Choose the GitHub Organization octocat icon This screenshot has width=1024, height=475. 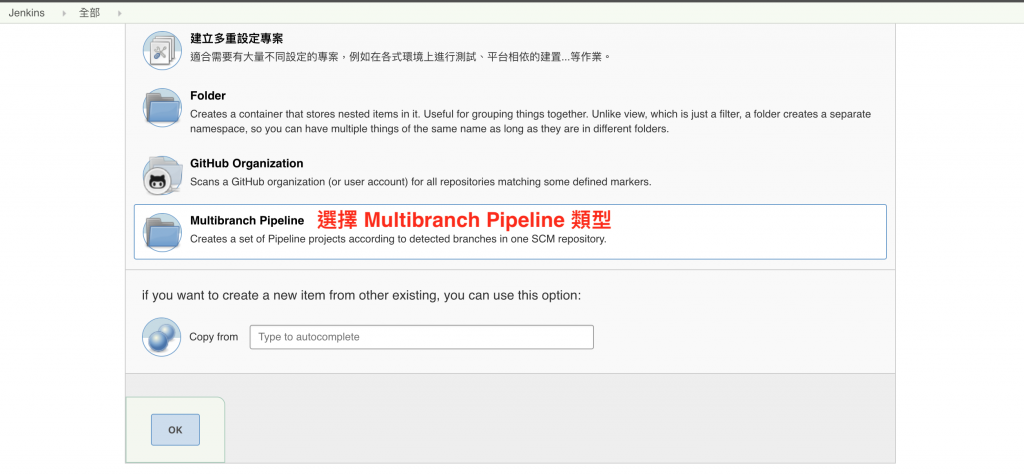coord(162,175)
